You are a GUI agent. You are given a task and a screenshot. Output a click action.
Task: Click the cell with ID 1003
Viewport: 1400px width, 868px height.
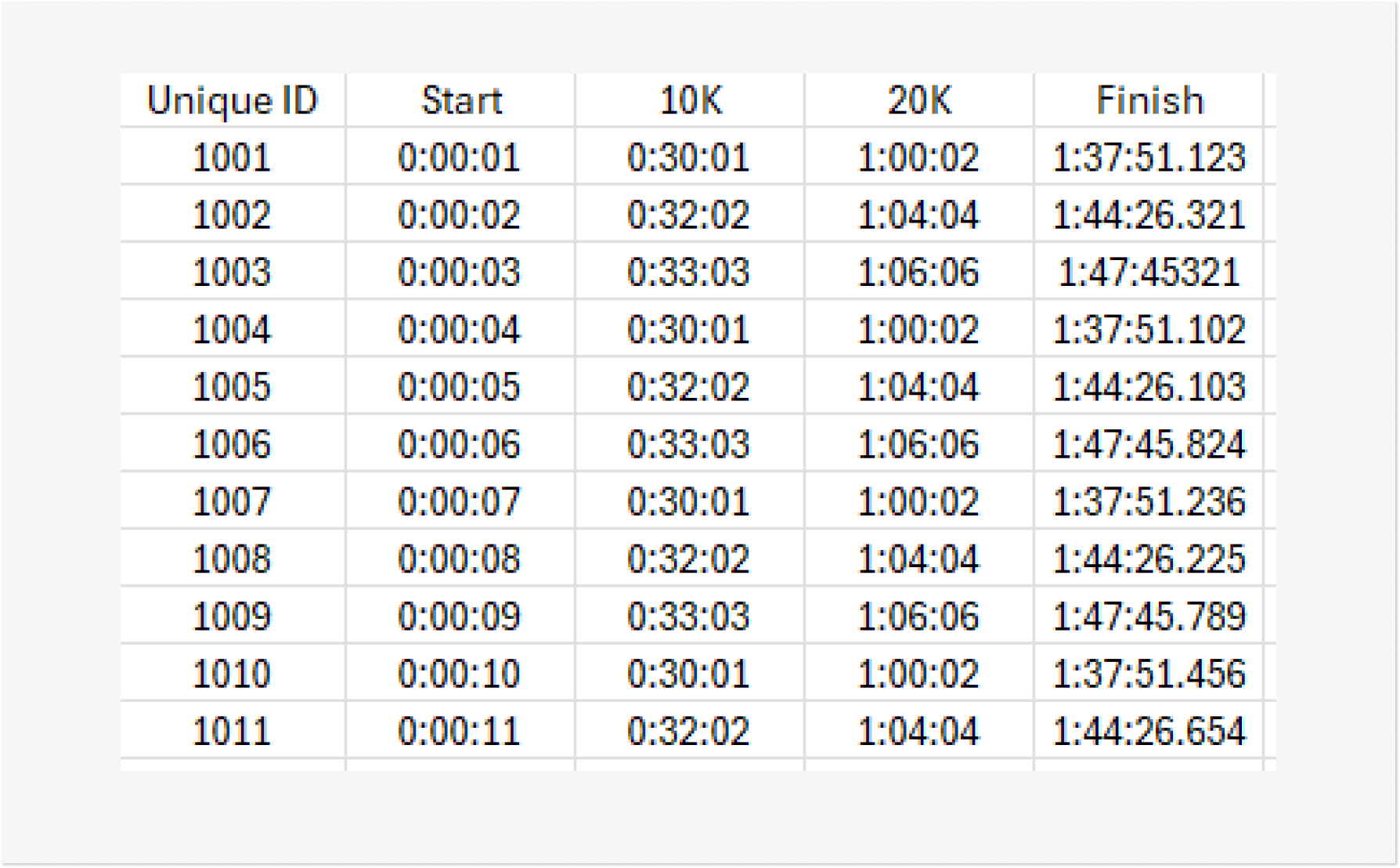pos(233,272)
